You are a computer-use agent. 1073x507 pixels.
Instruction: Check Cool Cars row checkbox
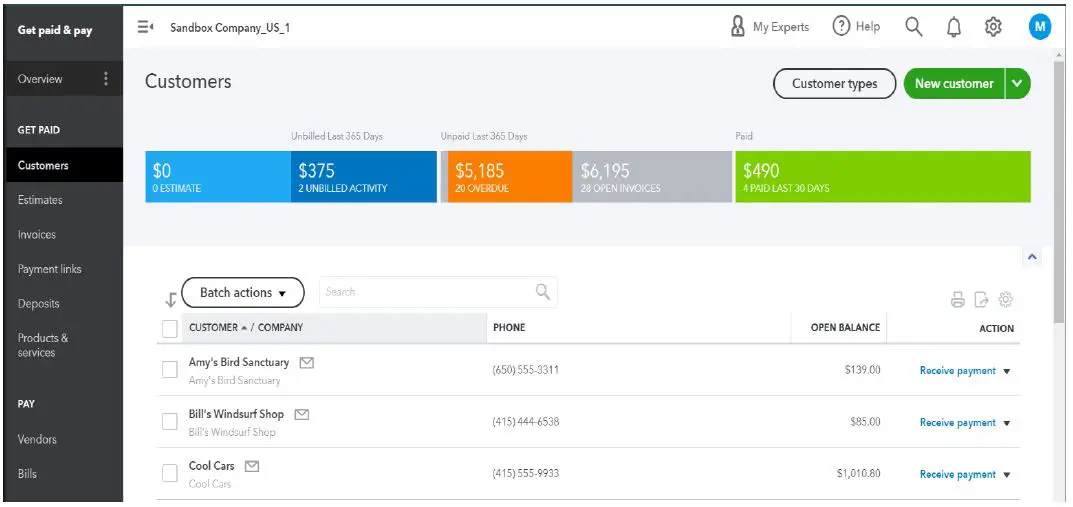[170, 473]
